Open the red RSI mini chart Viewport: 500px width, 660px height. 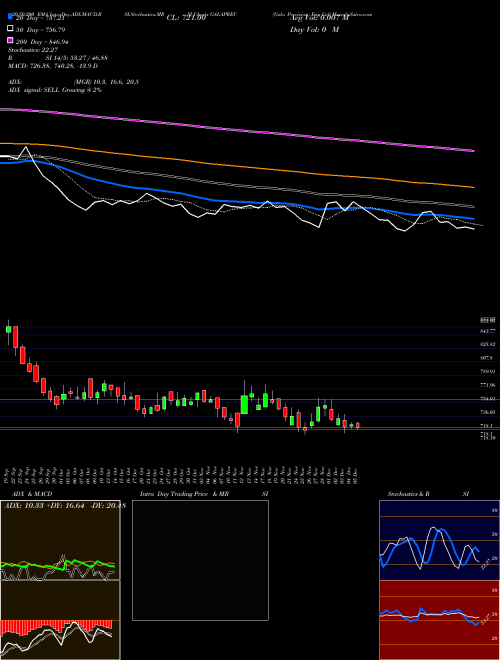tap(439, 620)
